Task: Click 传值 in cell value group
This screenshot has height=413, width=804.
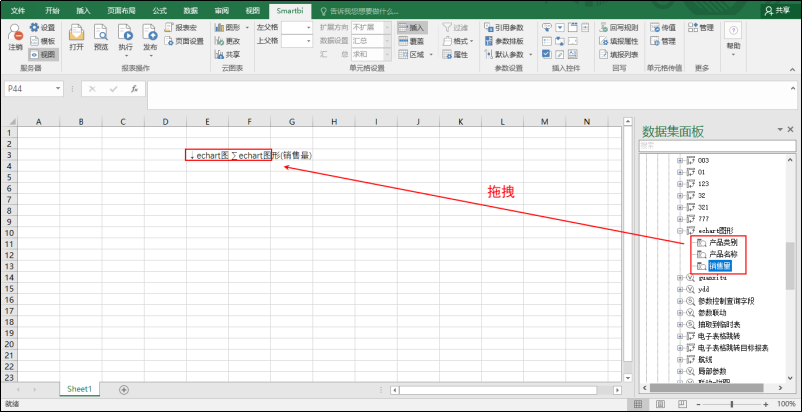Action: [x=663, y=28]
